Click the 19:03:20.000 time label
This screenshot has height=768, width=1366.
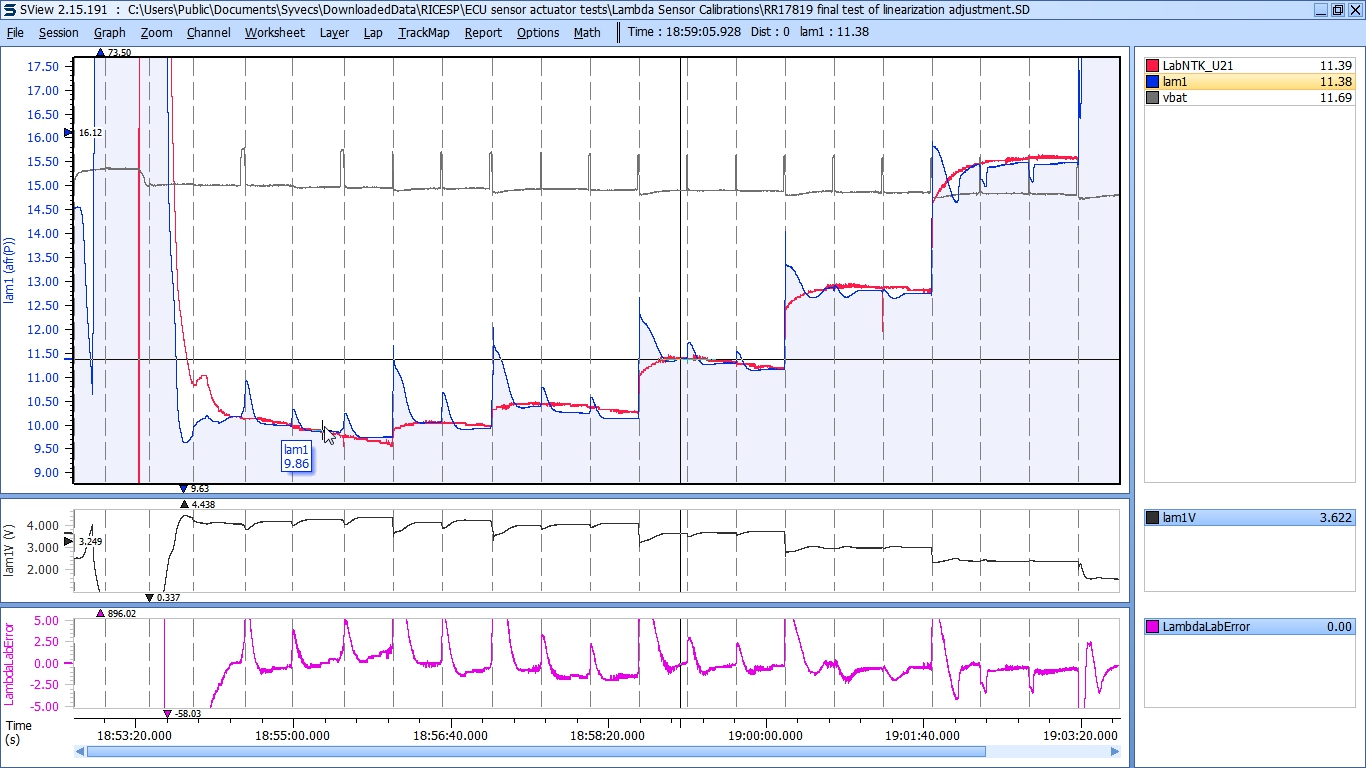(x=1080, y=734)
